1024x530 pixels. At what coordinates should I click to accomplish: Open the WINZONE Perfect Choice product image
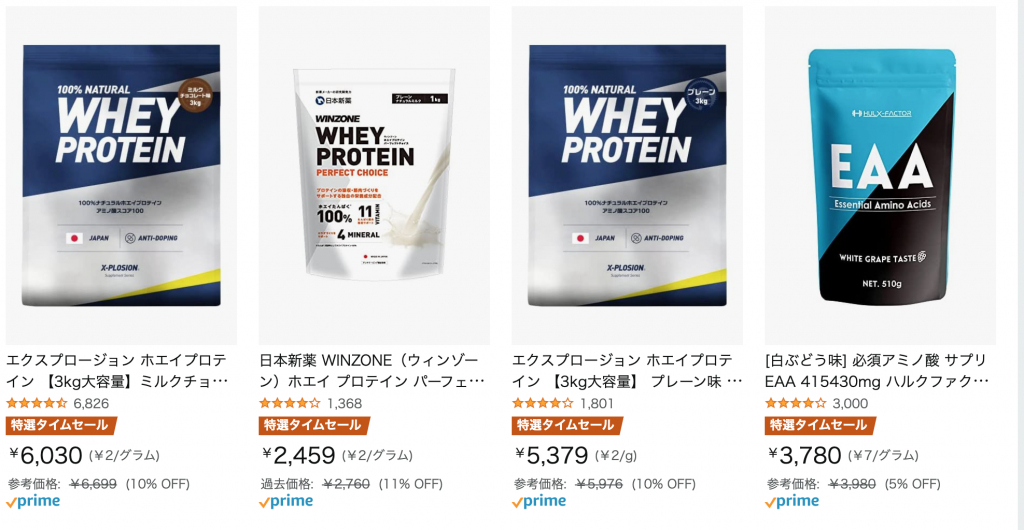(x=374, y=176)
